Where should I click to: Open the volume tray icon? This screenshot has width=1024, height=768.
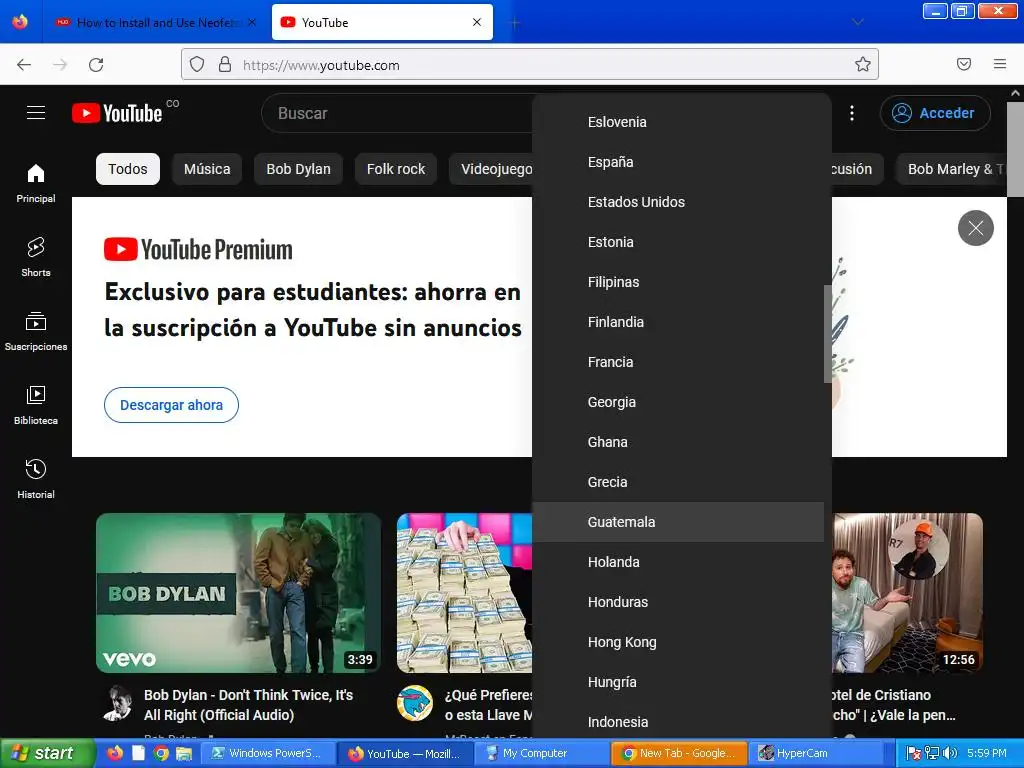pos(950,754)
